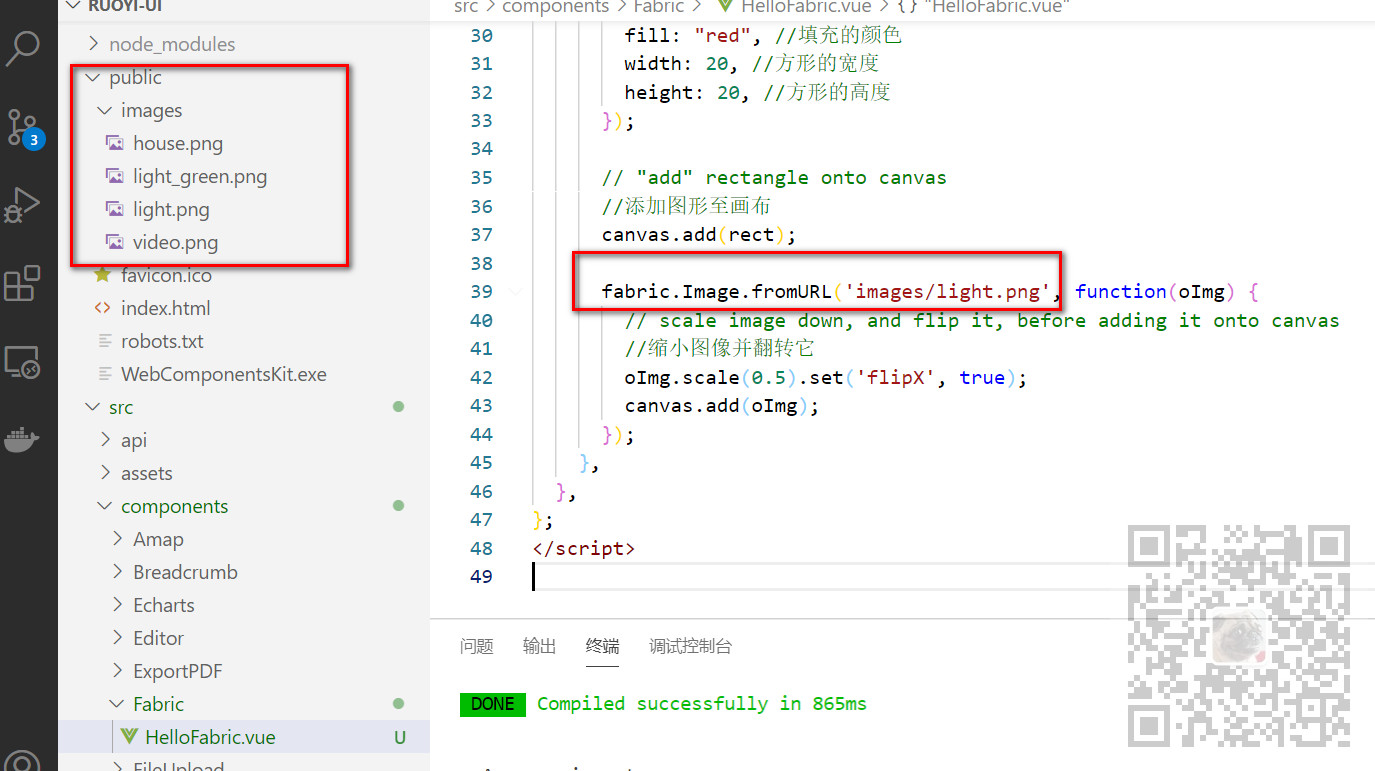Image resolution: width=1375 pixels, height=771 pixels.
Task: Expand the ExportPDF folder
Action: (118, 671)
